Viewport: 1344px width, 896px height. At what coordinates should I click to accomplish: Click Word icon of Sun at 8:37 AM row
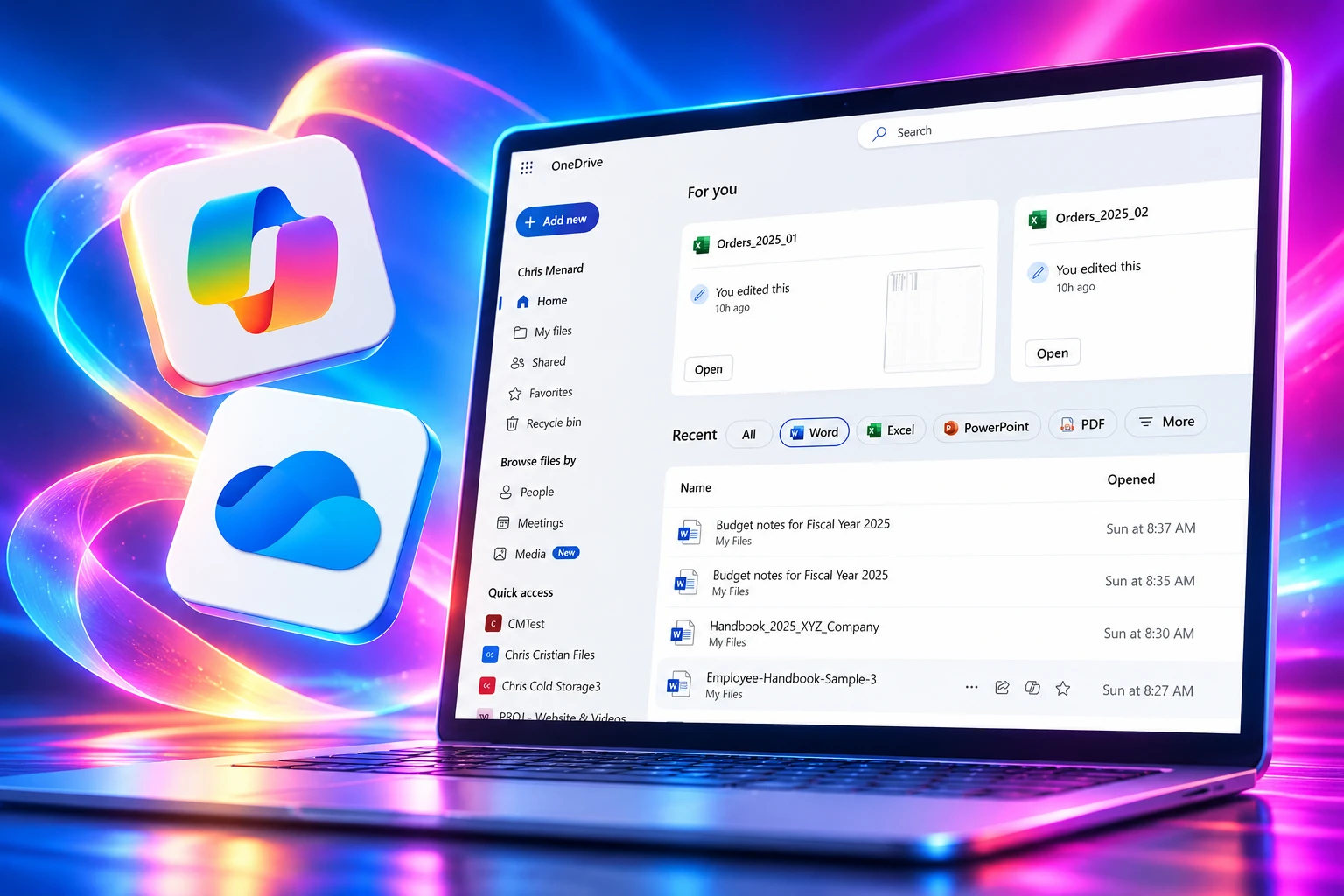[688, 532]
